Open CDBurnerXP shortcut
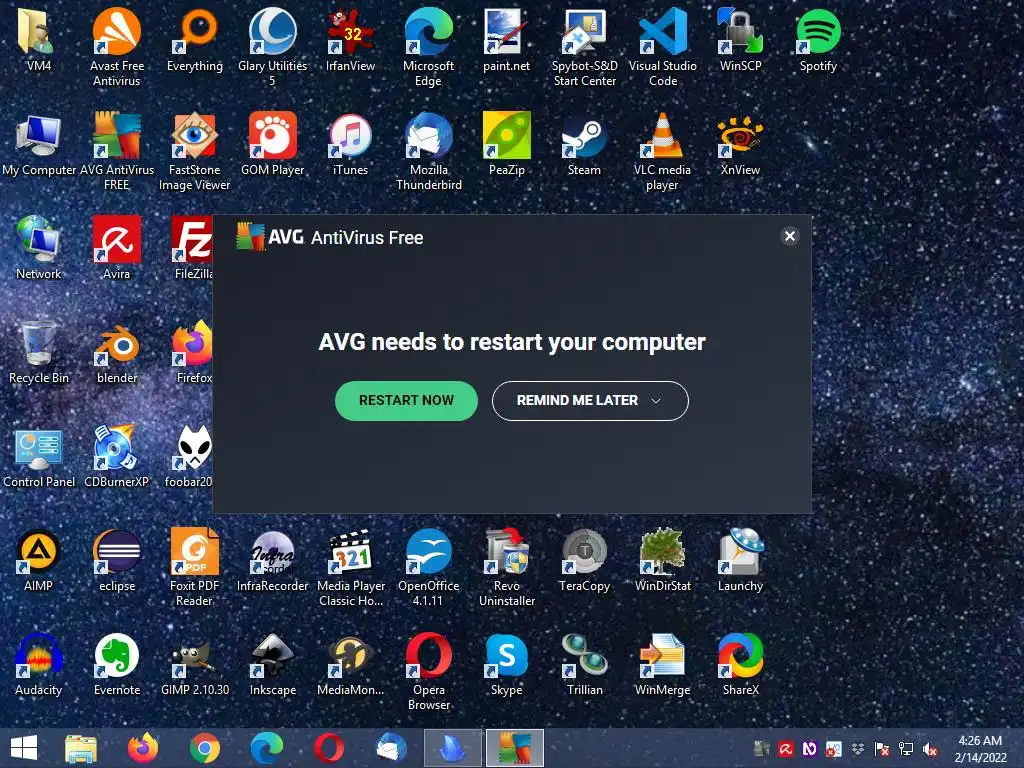The width and height of the screenshot is (1024, 768). pos(116,455)
